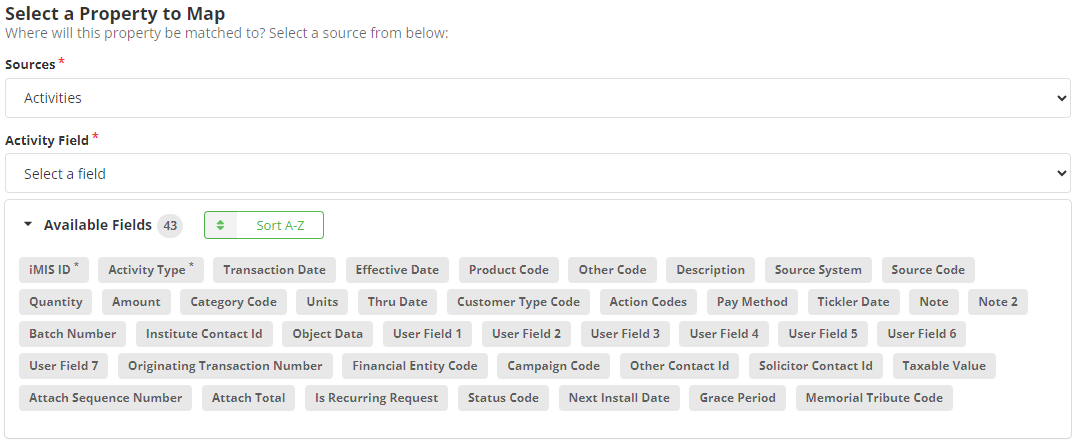Choose the Pay Method tag
The height and width of the screenshot is (442, 1075).
[752, 302]
